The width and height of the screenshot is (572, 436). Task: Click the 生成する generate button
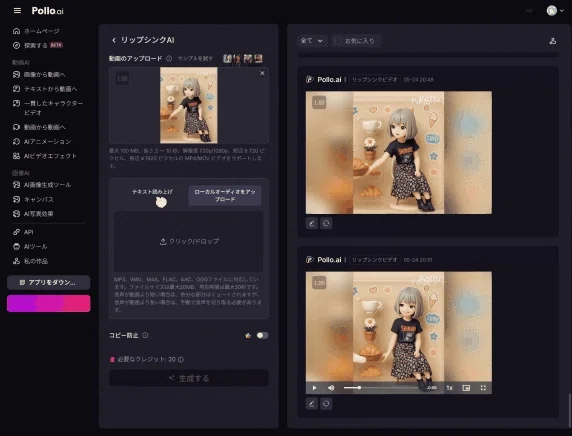[189, 378]
